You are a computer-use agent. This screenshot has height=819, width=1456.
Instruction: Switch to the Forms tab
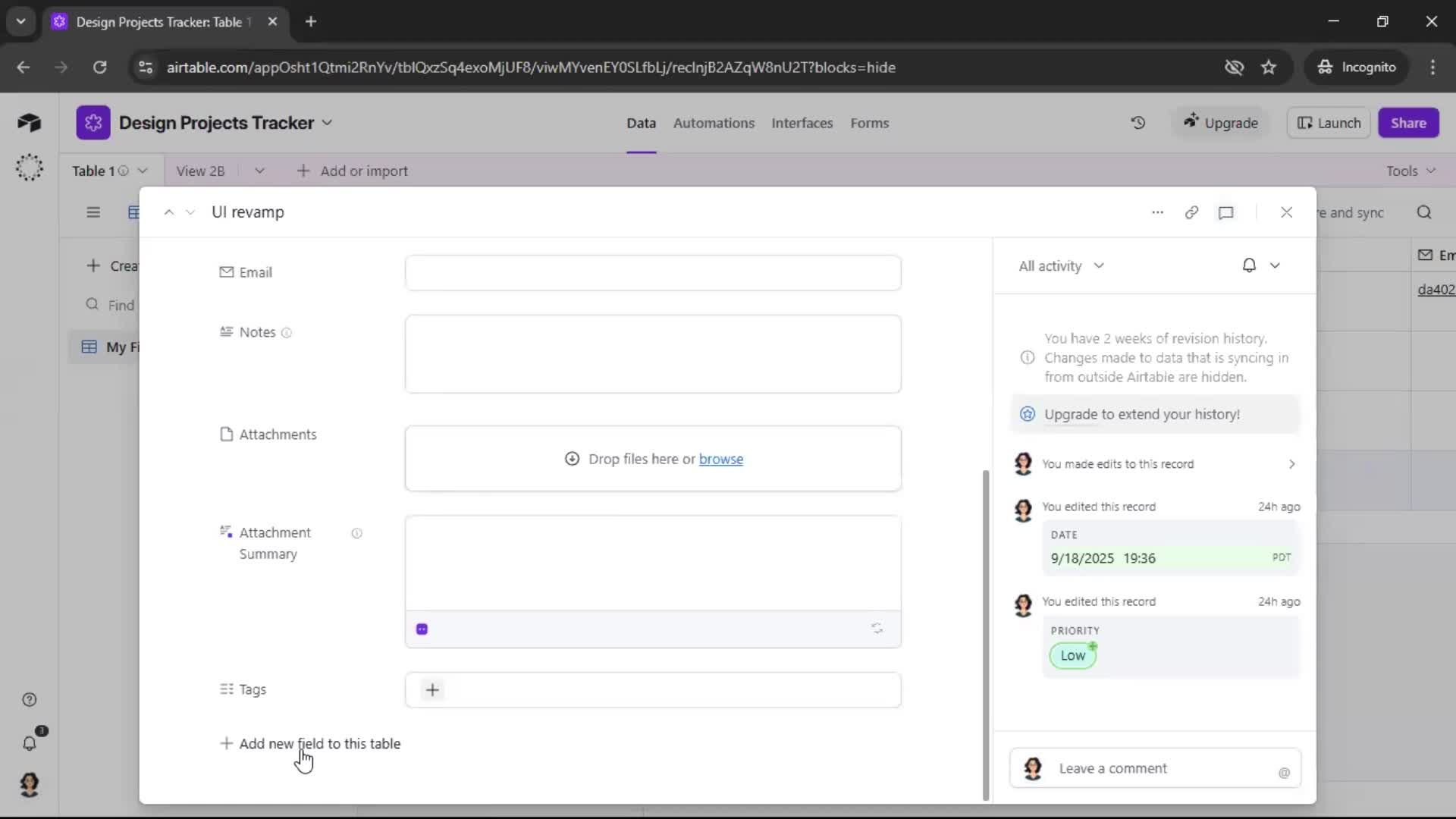click(869, 123)
